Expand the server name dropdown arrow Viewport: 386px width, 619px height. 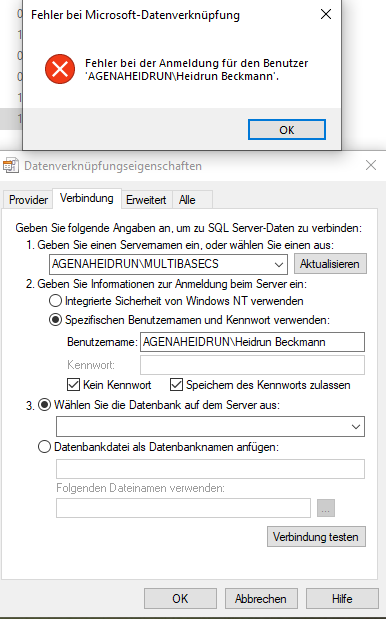[x=279, y=264]
